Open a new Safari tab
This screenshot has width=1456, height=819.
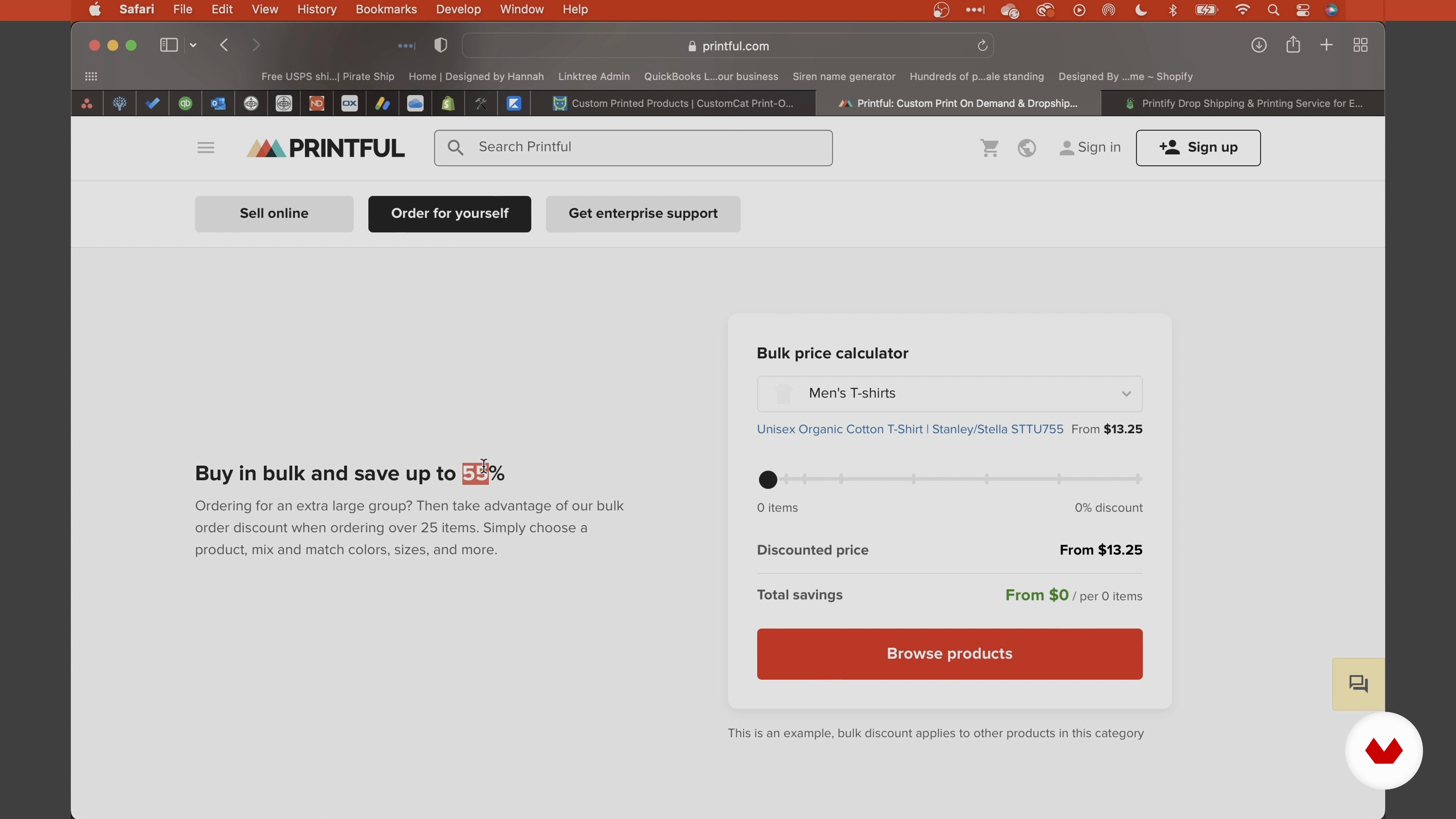click(x=1327, y=45)
